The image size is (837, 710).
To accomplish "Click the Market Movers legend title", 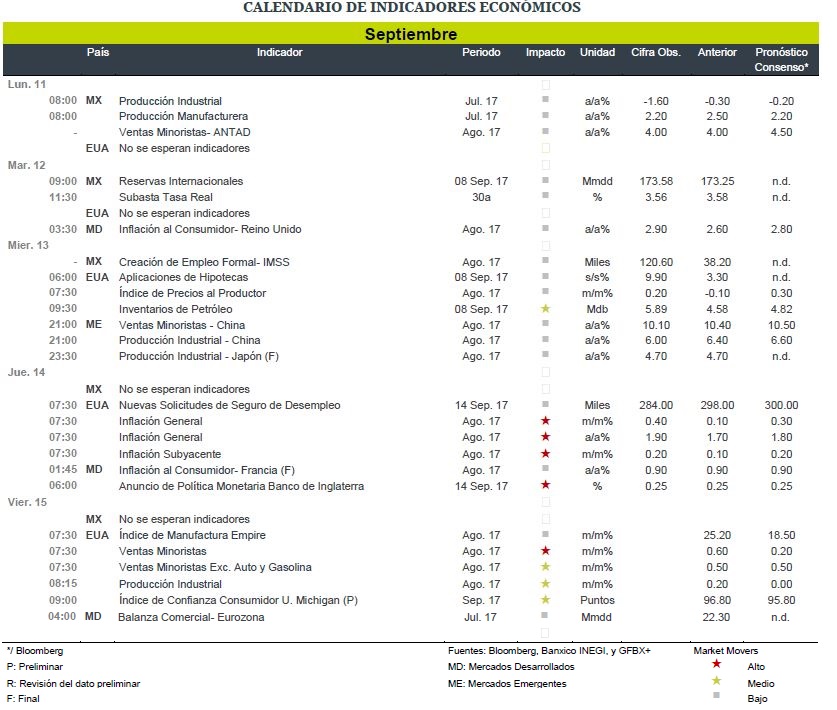I will click(725, 651).
